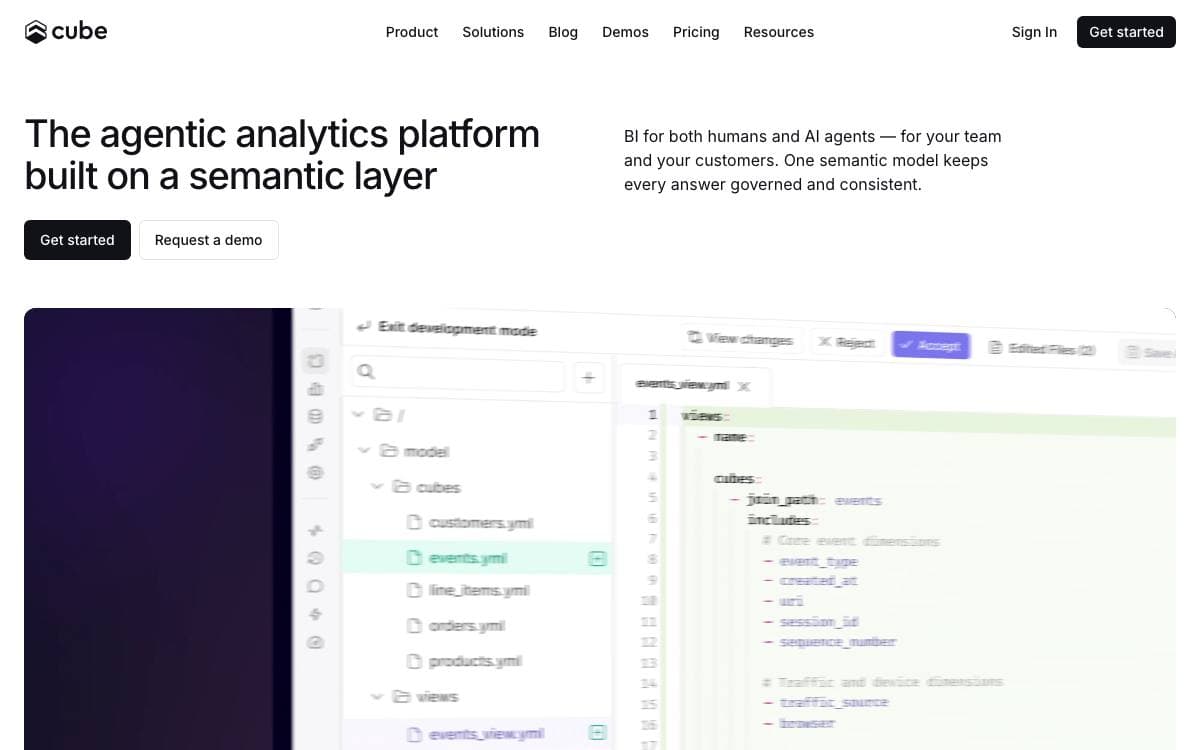This screenshot has height=750, width=1200.
Task: Collapse the views folder
Action: [x=377, y=696]
